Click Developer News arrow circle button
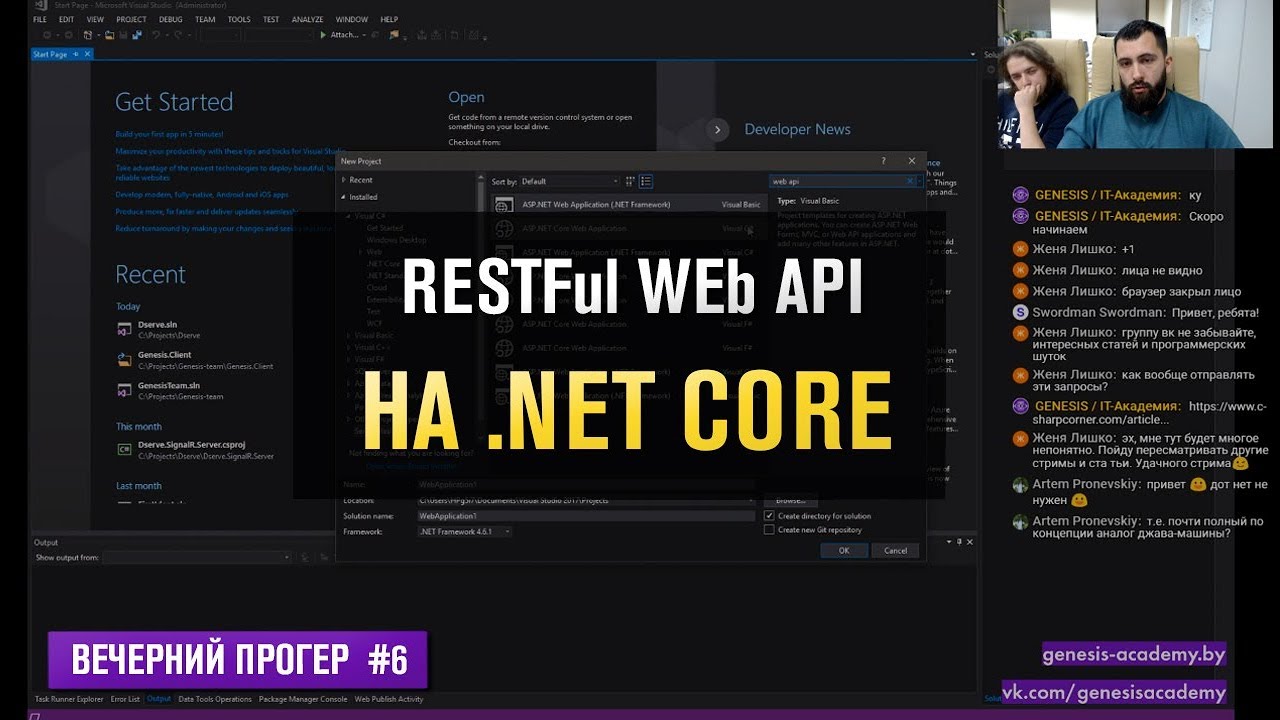Image resolution: width=1280 pixels, height=720 pixels. (x=717, y=129)
